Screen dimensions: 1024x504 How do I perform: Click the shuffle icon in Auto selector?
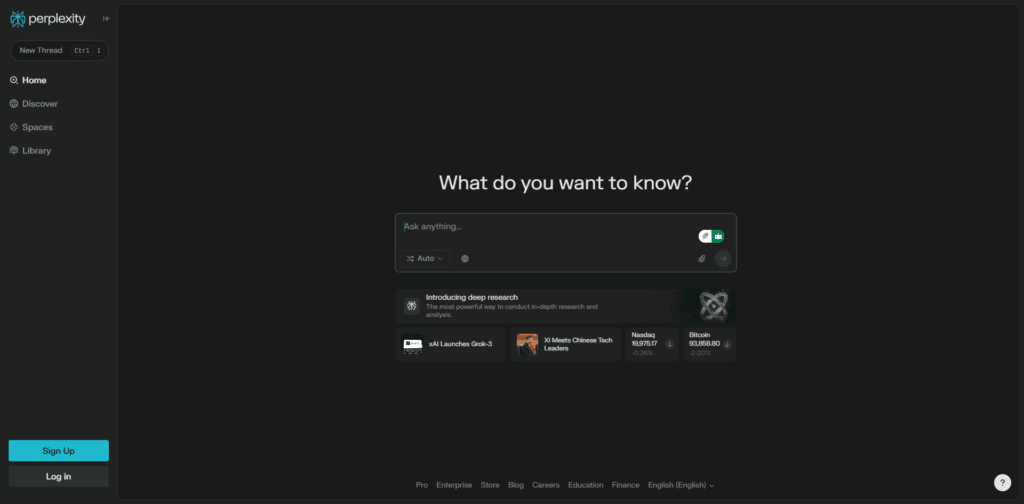point(410,259)
